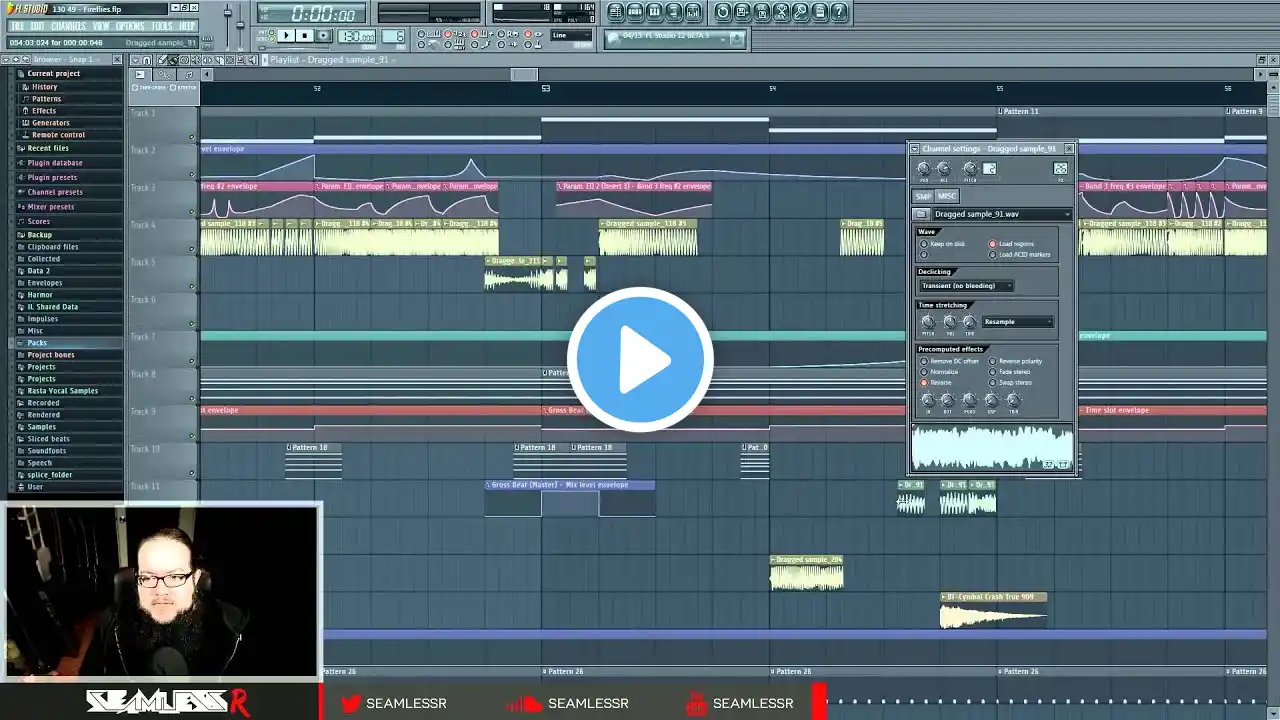Toggle Load ACID markers option
Image resolution: width=1280 pixels, height=720 pixels.
click(993, 255)
